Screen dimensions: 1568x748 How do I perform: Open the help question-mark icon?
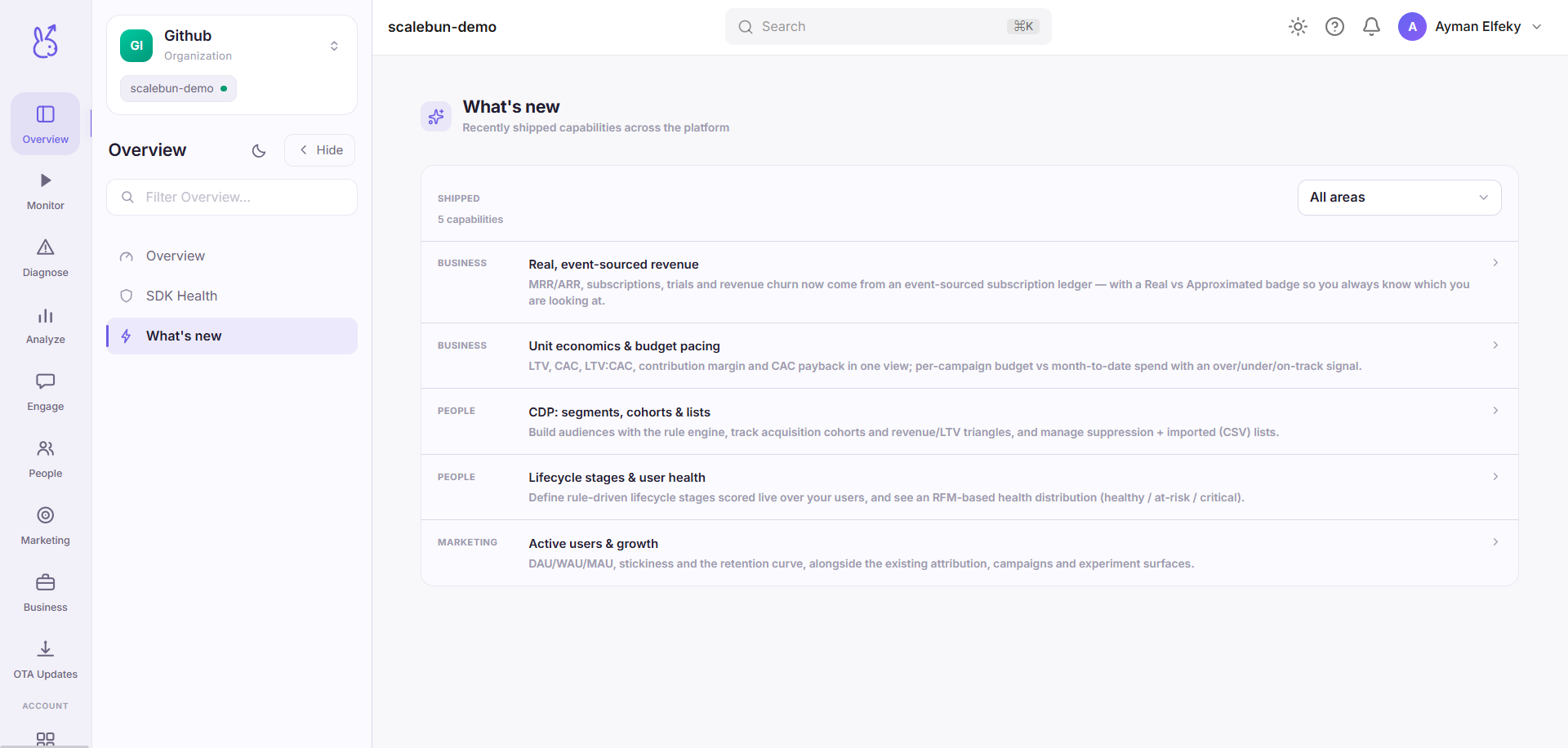point(1334,27)
